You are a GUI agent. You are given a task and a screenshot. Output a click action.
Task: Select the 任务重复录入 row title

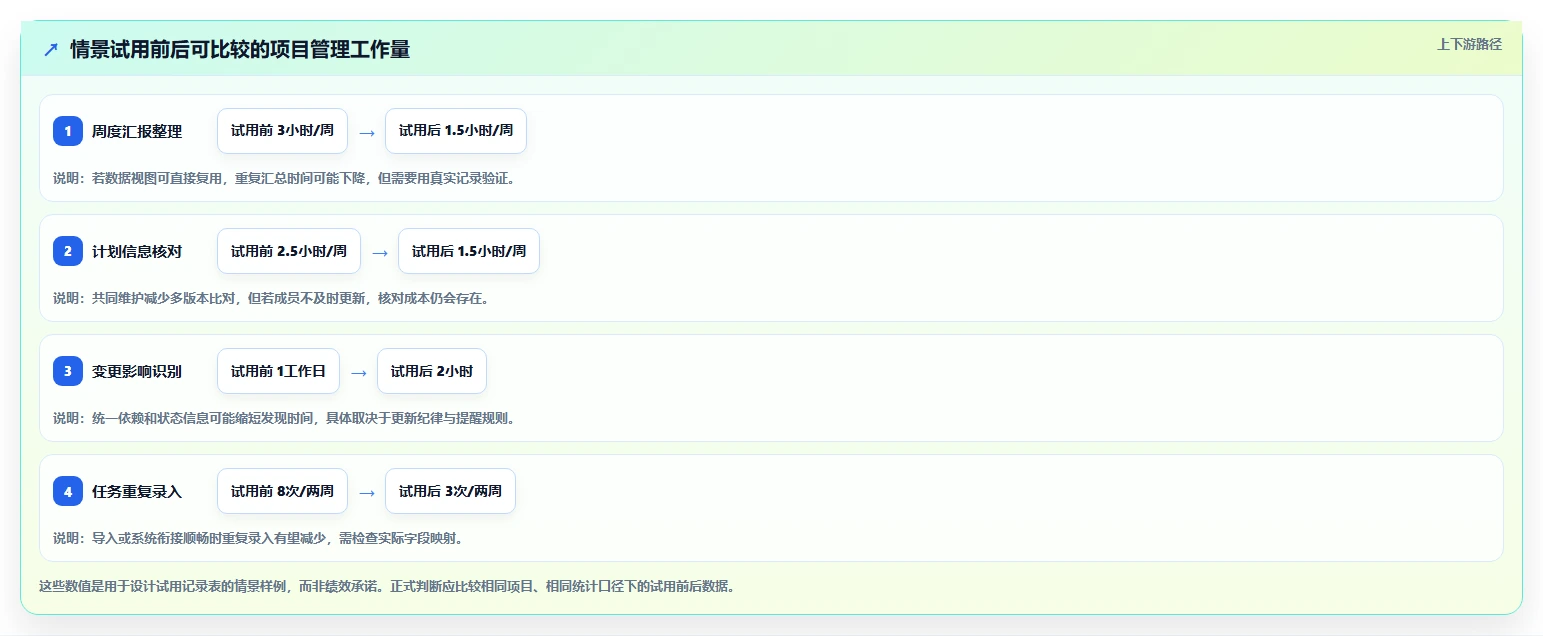coord(137,491)
